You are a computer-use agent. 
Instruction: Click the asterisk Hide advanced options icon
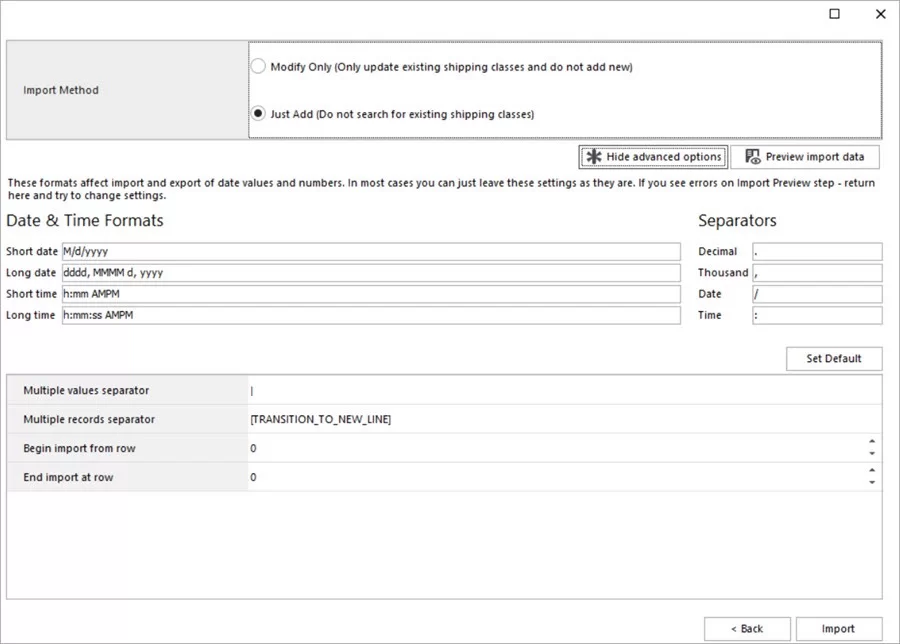tap(594, 156)
